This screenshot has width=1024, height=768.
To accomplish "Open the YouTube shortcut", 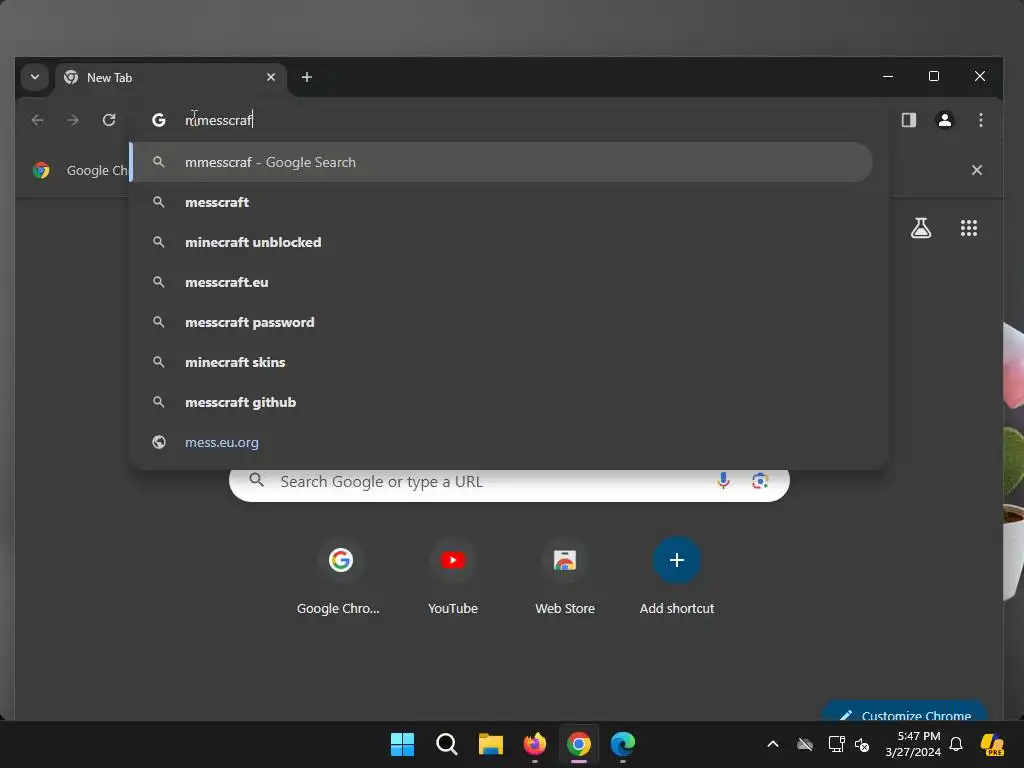I will tap(453, 577).
